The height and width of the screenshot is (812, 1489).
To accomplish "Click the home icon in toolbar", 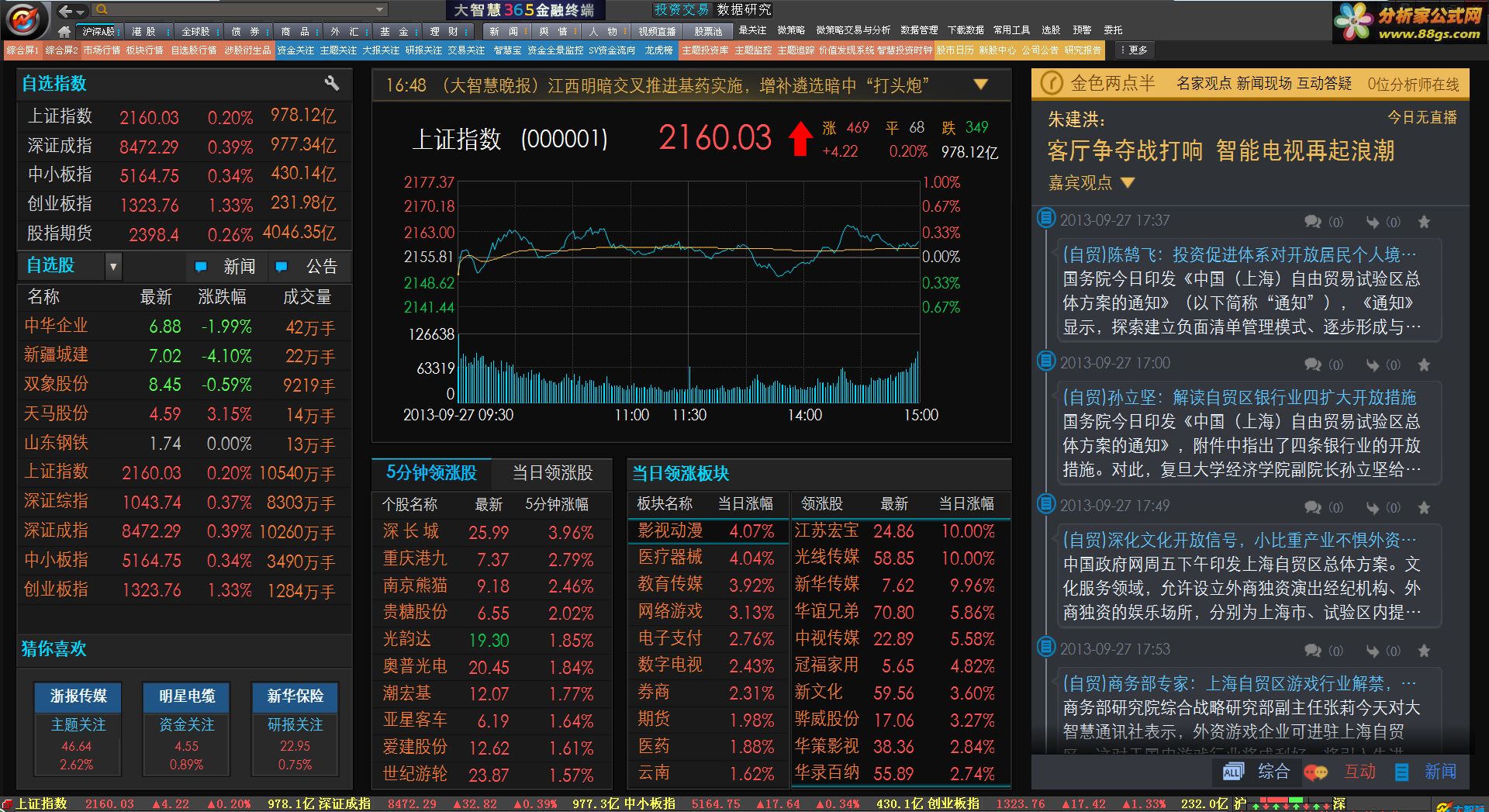I will coord(64,32).
